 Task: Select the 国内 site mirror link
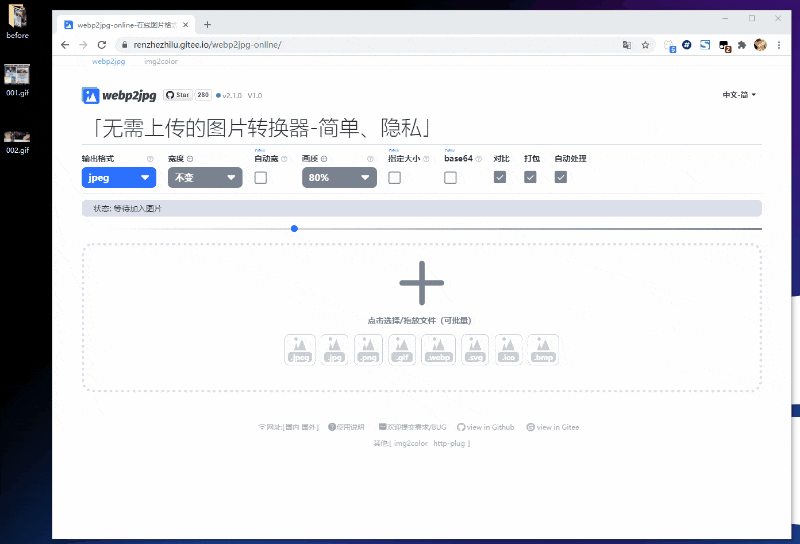pos(292,427)
